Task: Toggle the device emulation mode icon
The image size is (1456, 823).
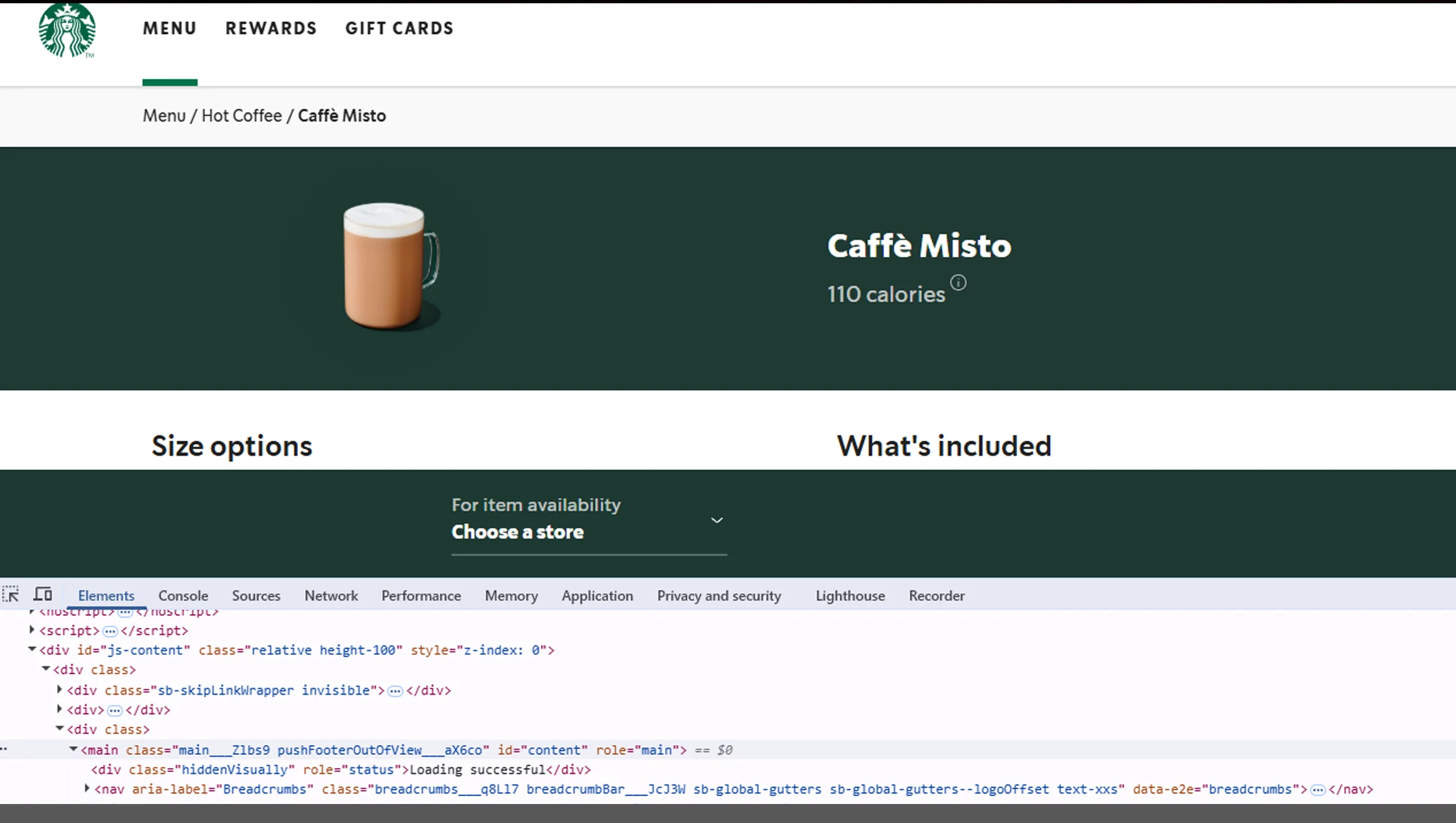Action: [42, 593]
